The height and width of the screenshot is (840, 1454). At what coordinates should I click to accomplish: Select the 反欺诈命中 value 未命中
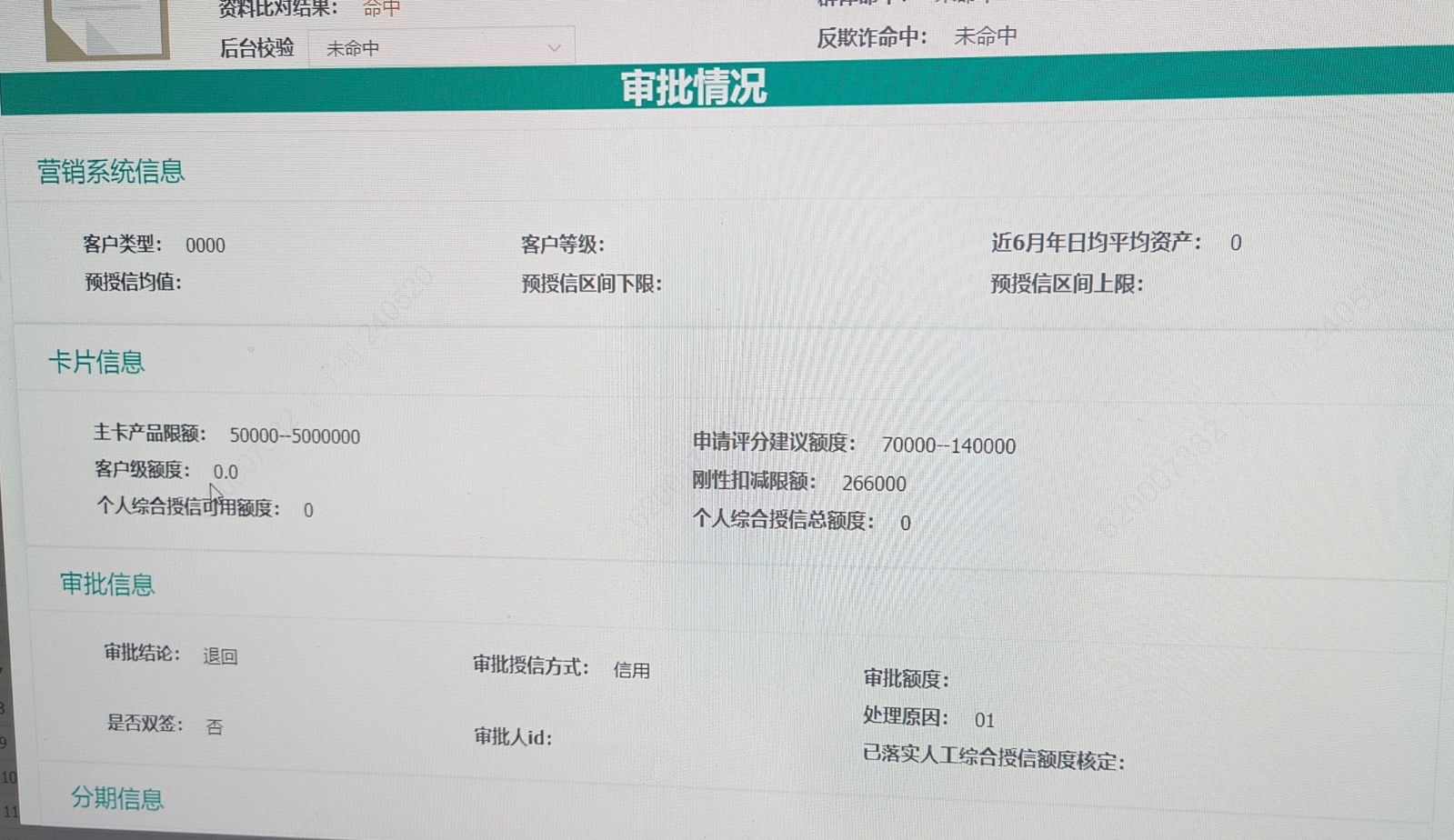click(x=986, y=36)
